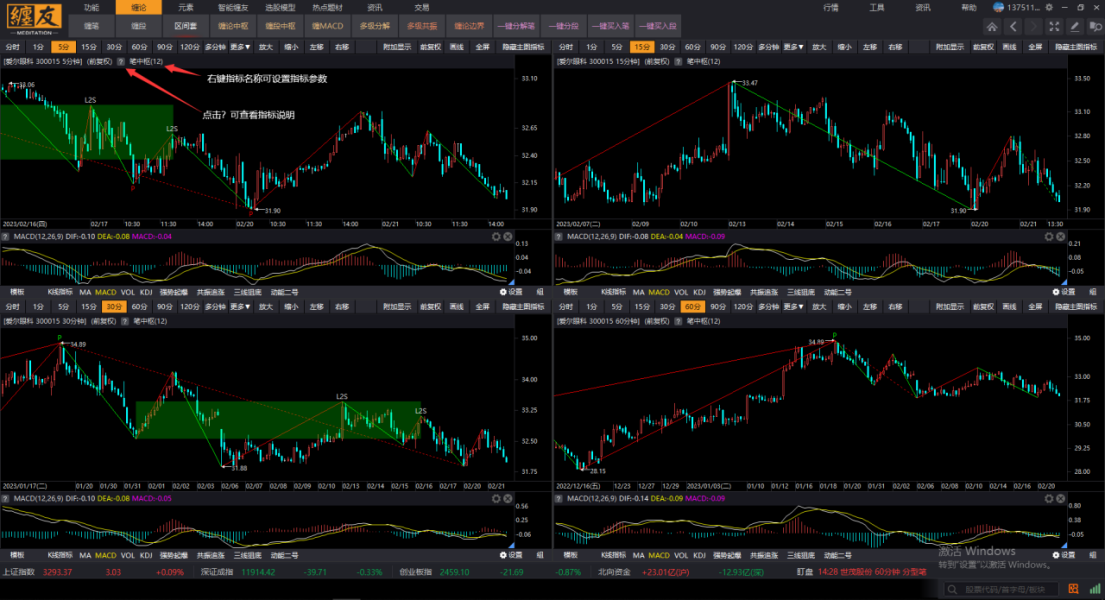This screenshot has height=601, width=1106.
Task: Expand the 更多 dropdown in top-right chart
Action: click(x=793, y=46)
